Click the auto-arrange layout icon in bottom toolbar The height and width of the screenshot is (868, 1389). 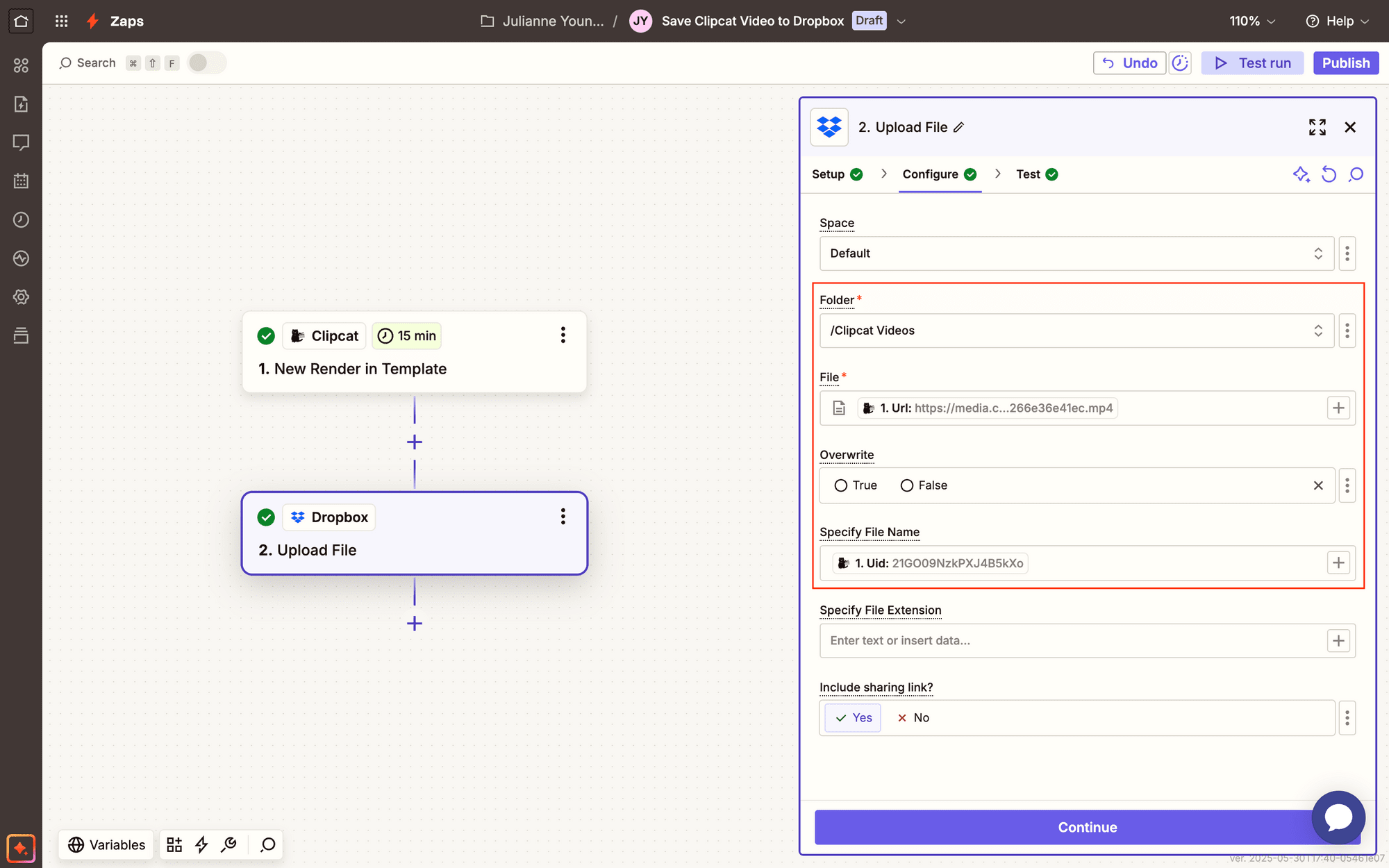[x=174, y=844]
